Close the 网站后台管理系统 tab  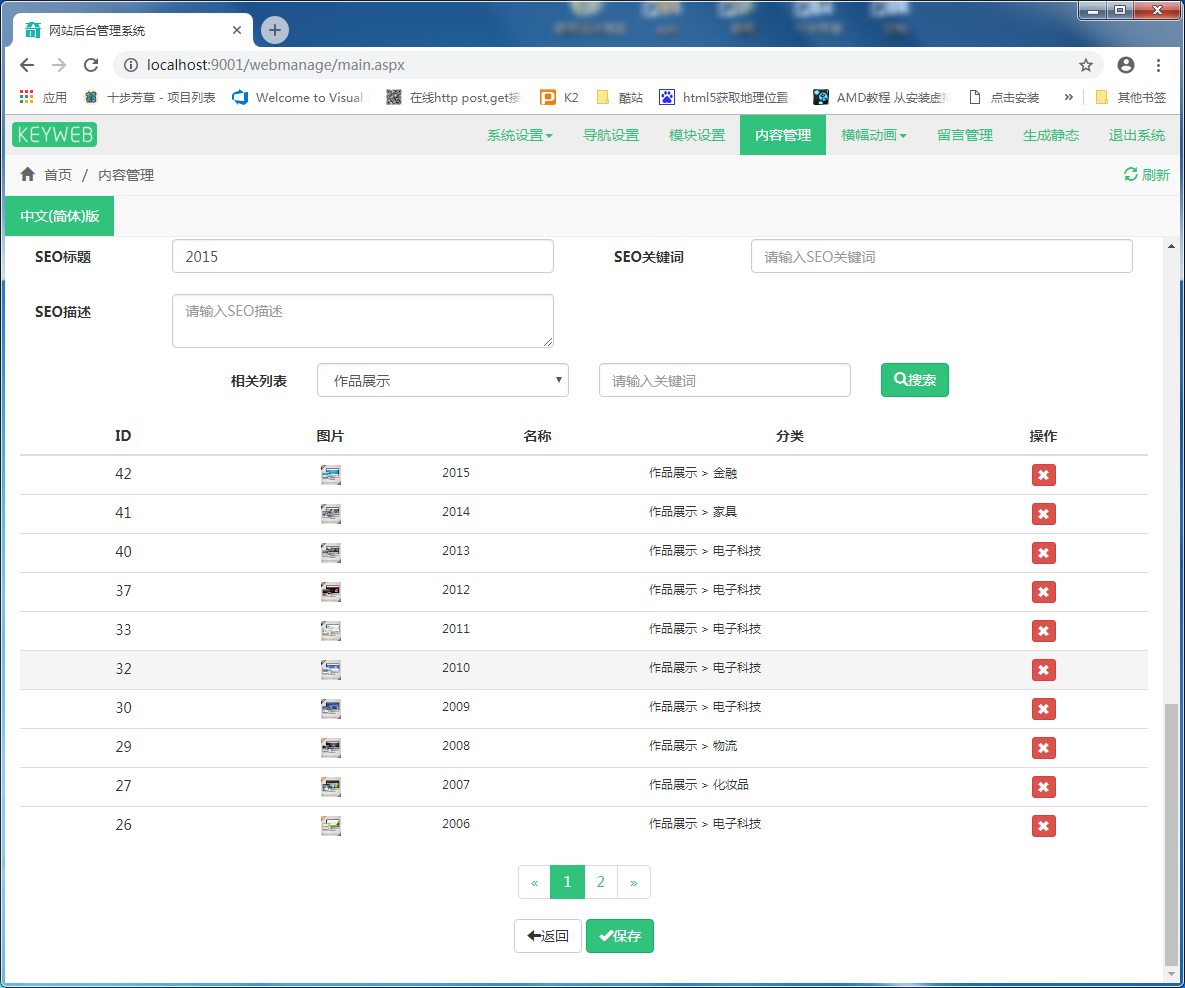[x=237, y=30]
